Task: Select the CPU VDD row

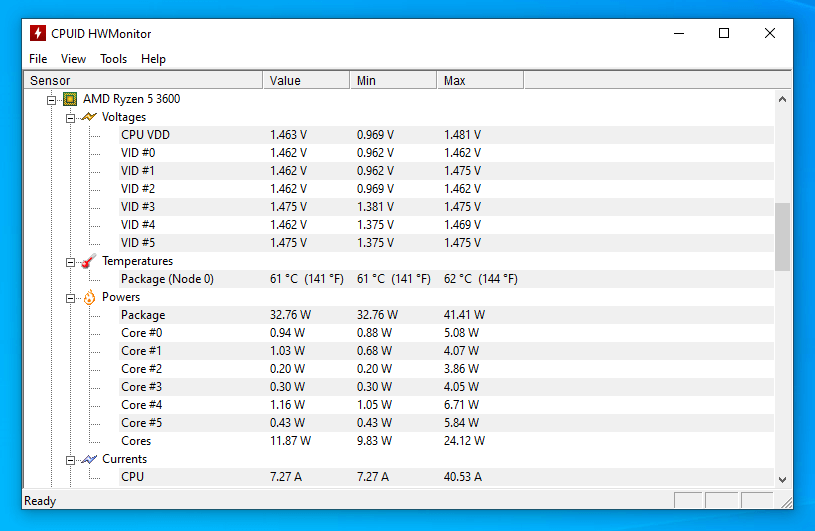Action: (x=446, y=135)
